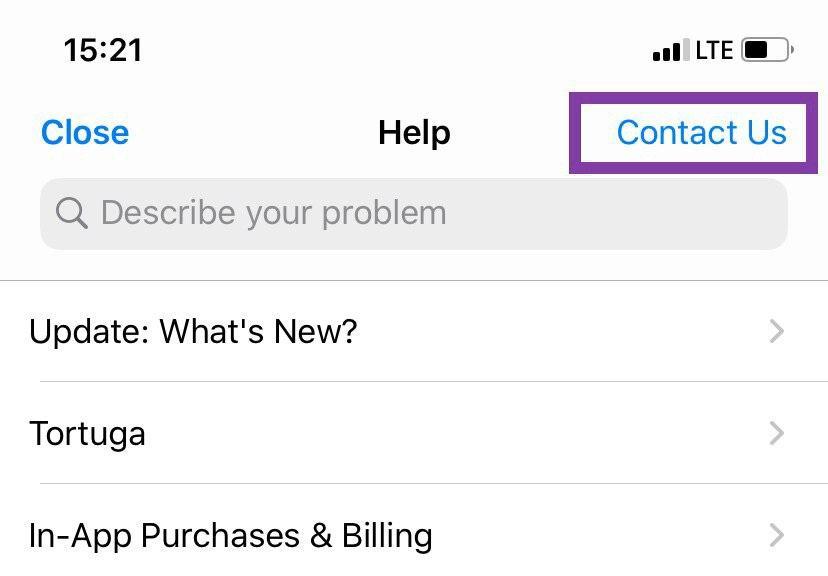The height and width of the screenshot is (576, 828).
Task: Select the Billing row label text
Action: coord(230,535)
